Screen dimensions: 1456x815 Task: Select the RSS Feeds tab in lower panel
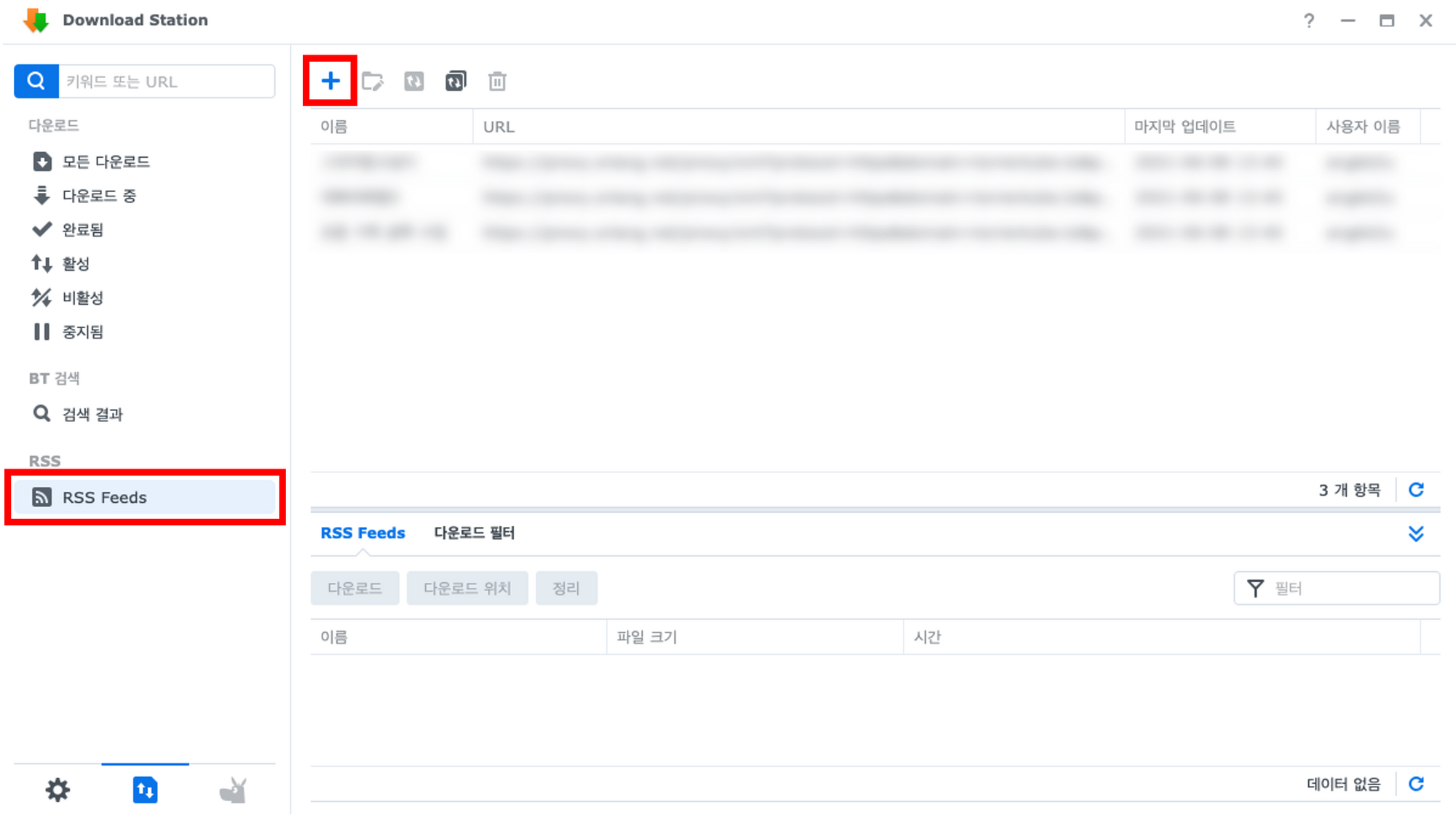[363, 533]
